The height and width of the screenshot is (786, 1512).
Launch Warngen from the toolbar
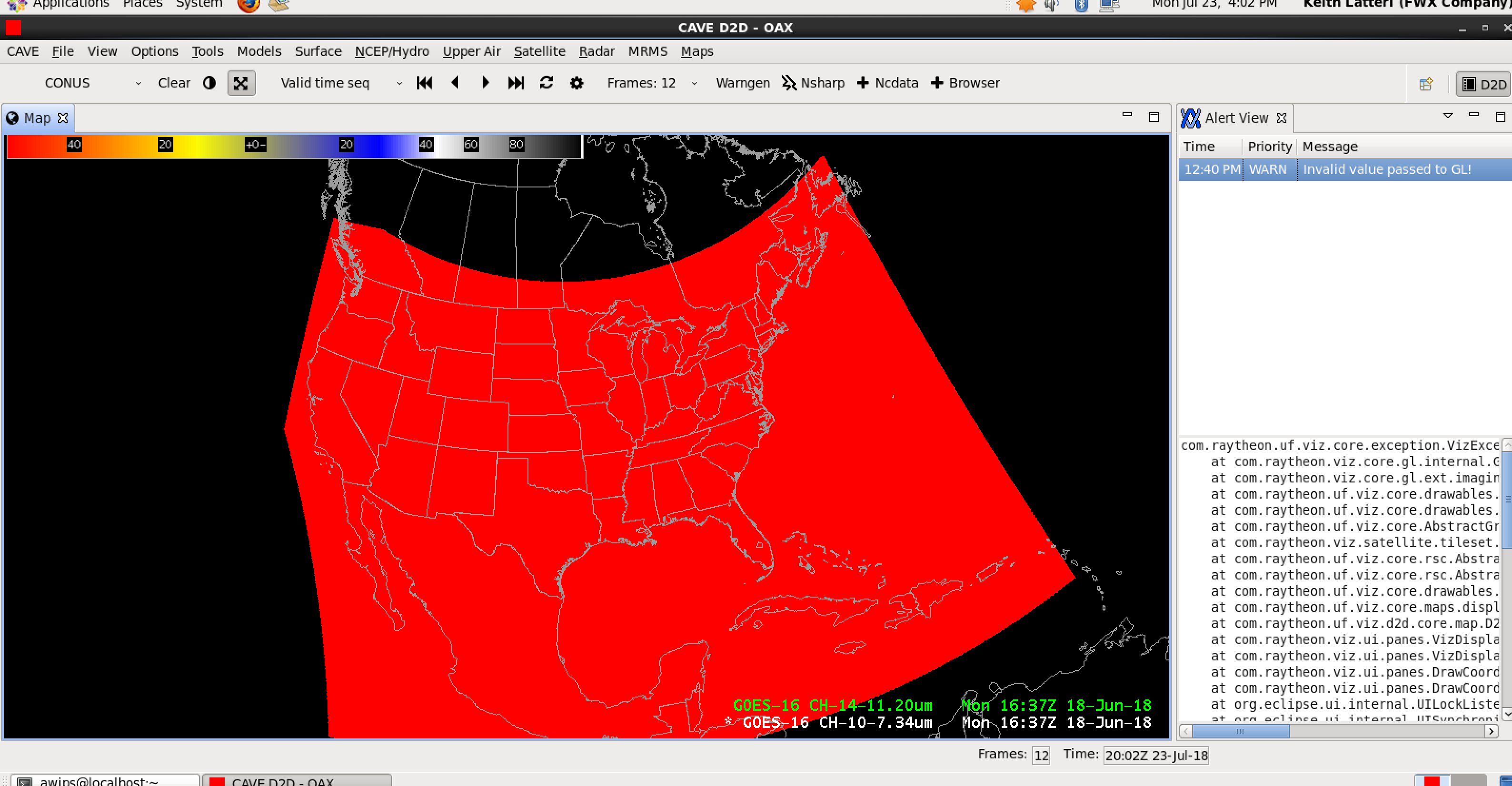[x=743, y=83]
